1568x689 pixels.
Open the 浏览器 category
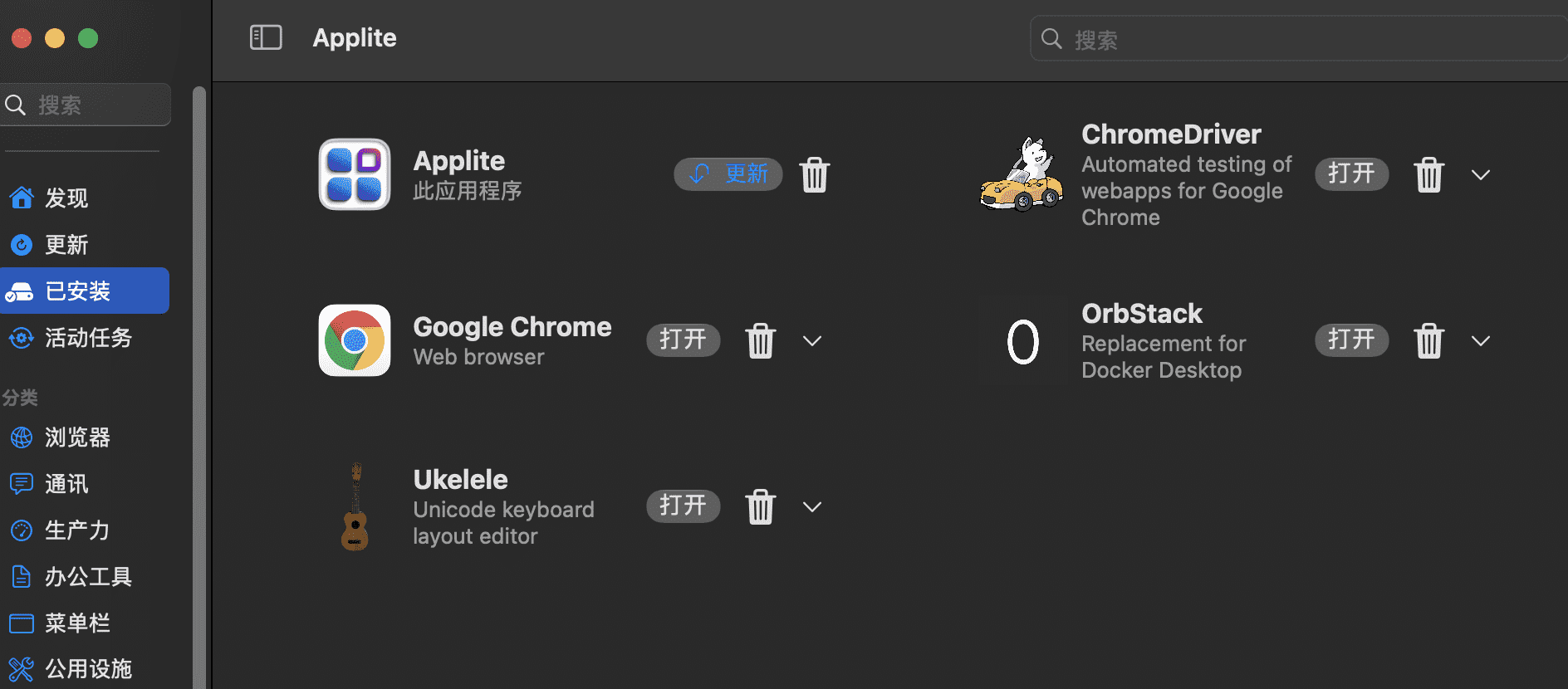pos(76,437)
